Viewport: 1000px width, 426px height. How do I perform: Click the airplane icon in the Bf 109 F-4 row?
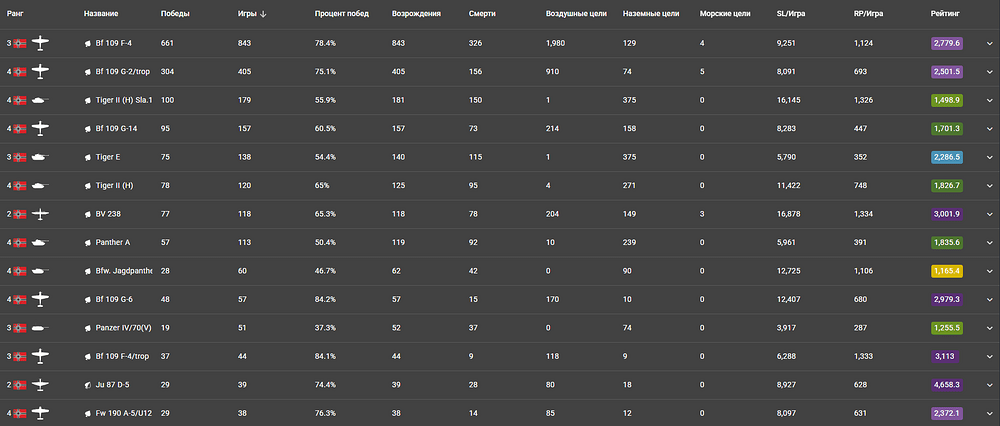tap(40, 43)
